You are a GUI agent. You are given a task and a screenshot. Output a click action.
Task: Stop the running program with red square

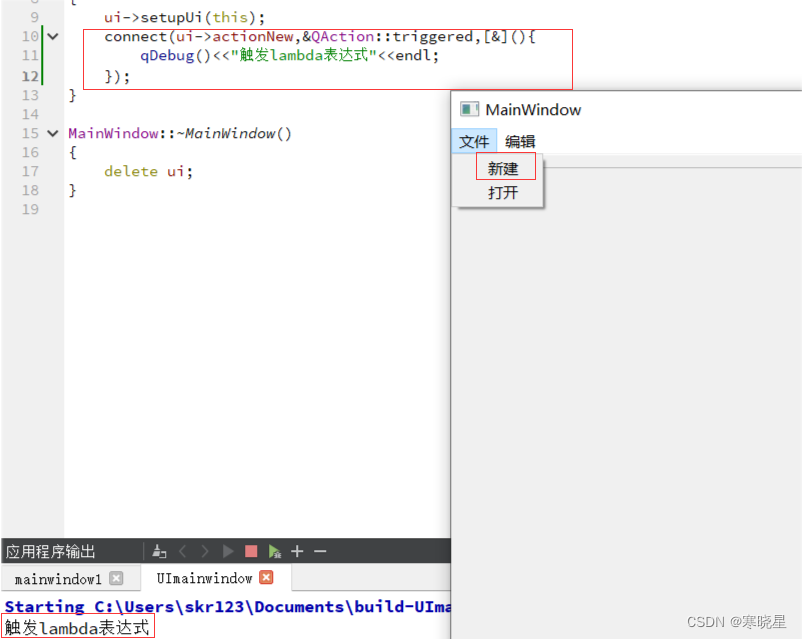251,551
